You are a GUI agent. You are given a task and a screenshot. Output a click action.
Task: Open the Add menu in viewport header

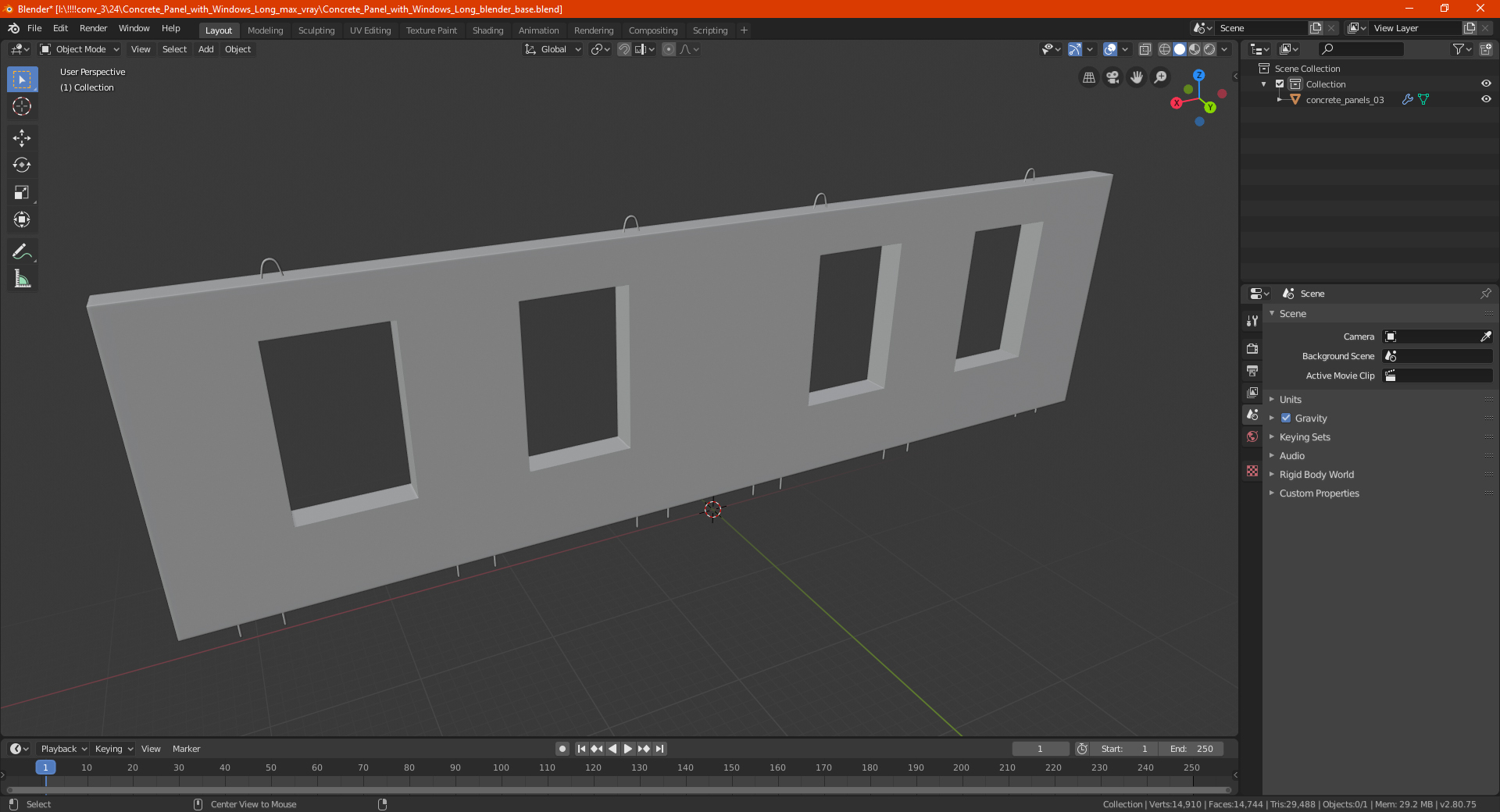[205, 49]
